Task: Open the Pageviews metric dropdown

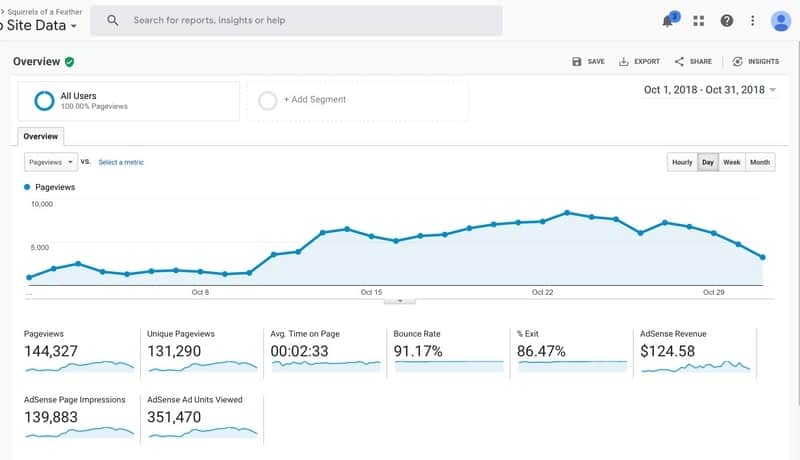Action: 51,162
